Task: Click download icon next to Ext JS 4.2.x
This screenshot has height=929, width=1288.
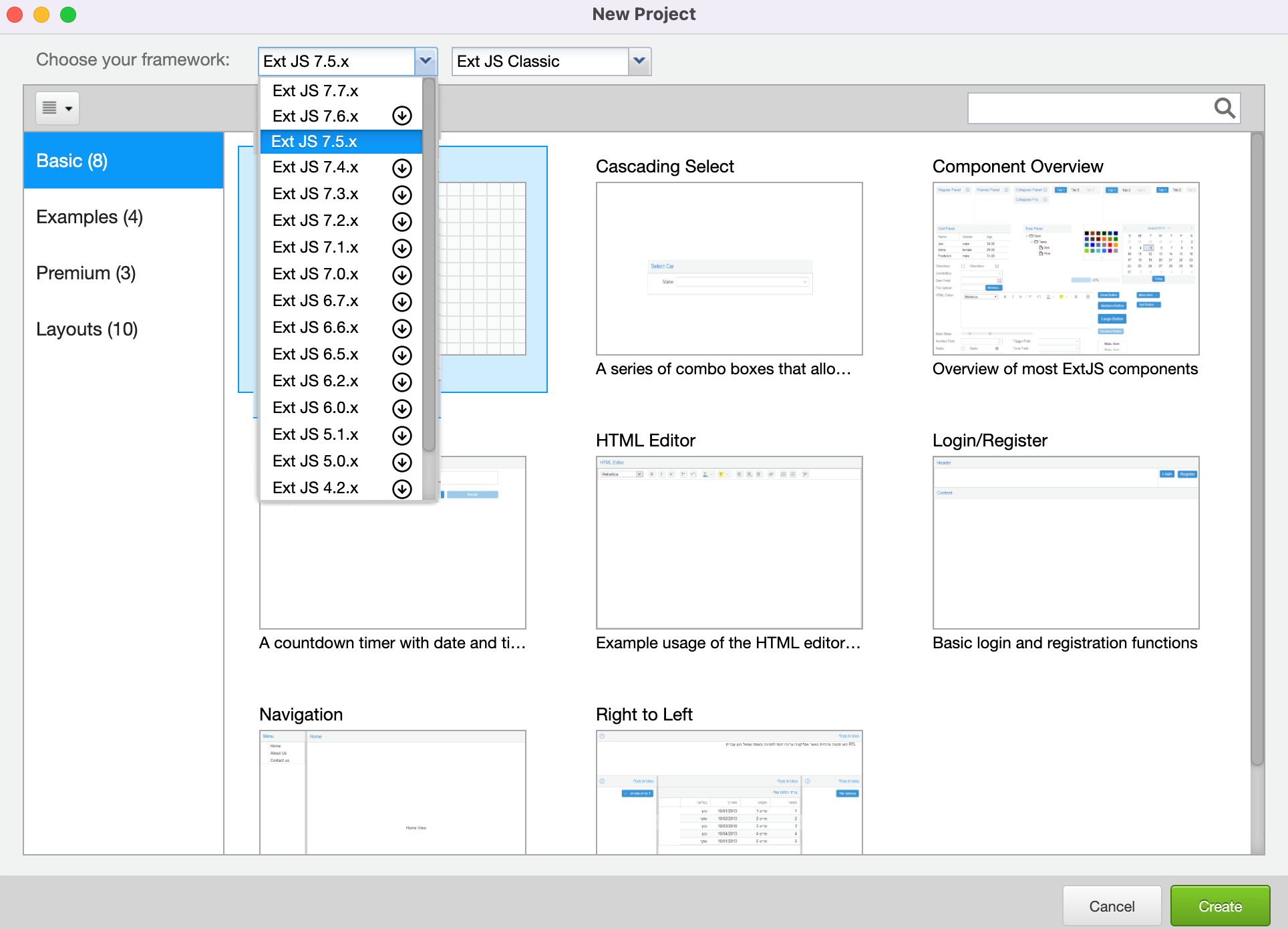Action: coord(401,489)
